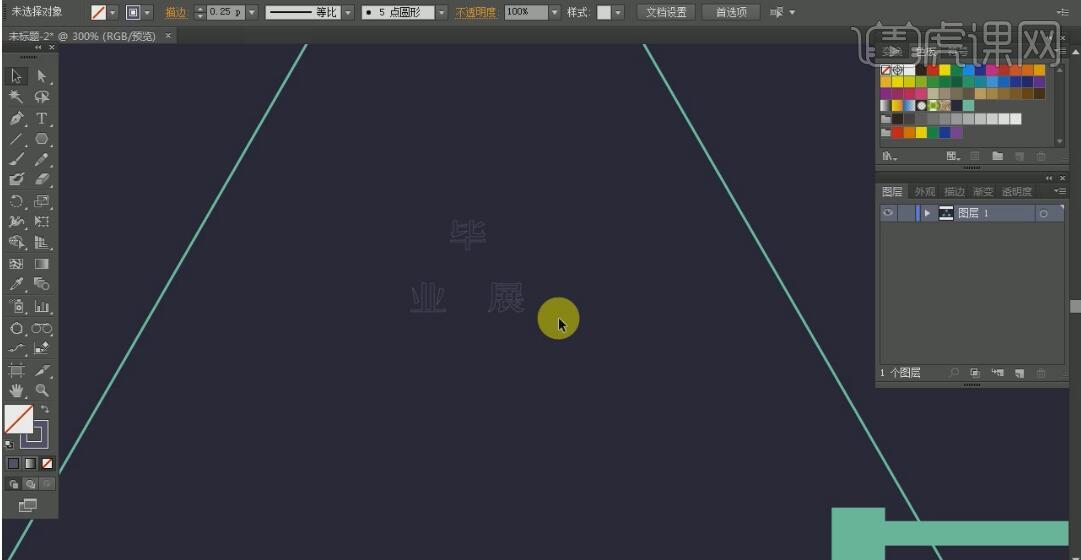Screen dimensions: 1081x560
Task: Switch to the 渐变 panel tab
Action: [x=983, y=191]
